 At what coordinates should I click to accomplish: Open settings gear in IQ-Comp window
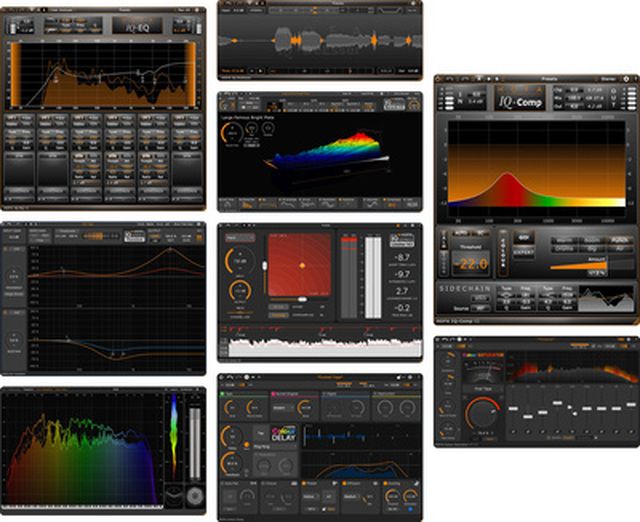(x=626, y=78)
